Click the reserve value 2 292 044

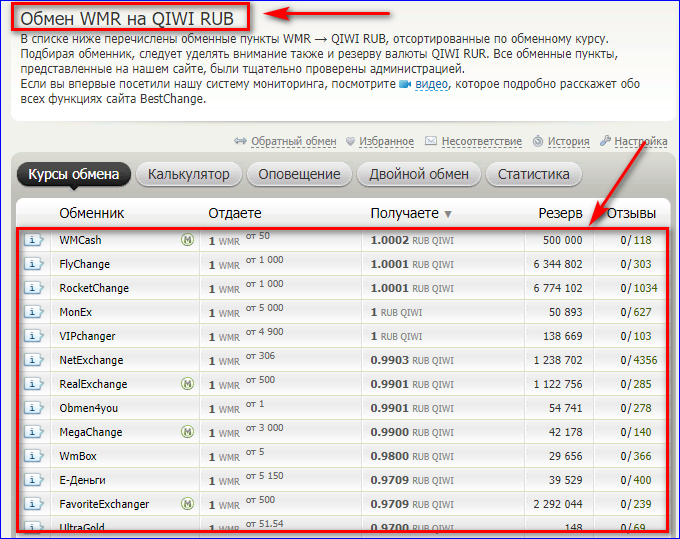(558, 504)
